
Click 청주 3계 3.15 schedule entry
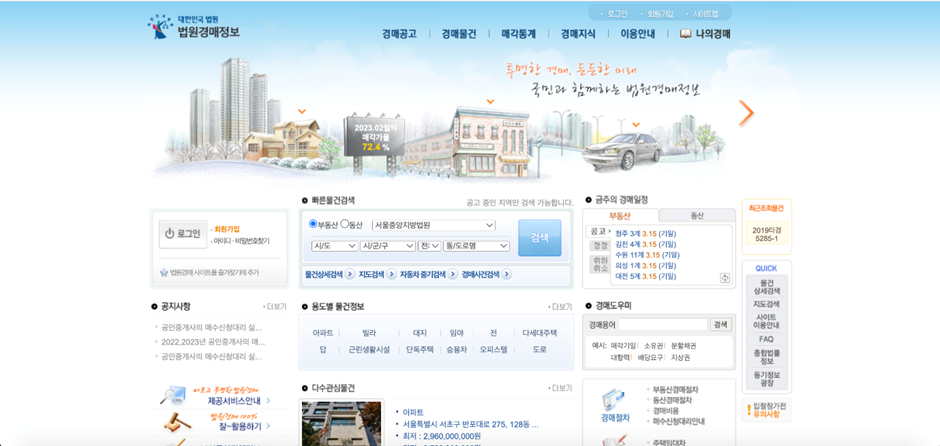coord(646,233)
